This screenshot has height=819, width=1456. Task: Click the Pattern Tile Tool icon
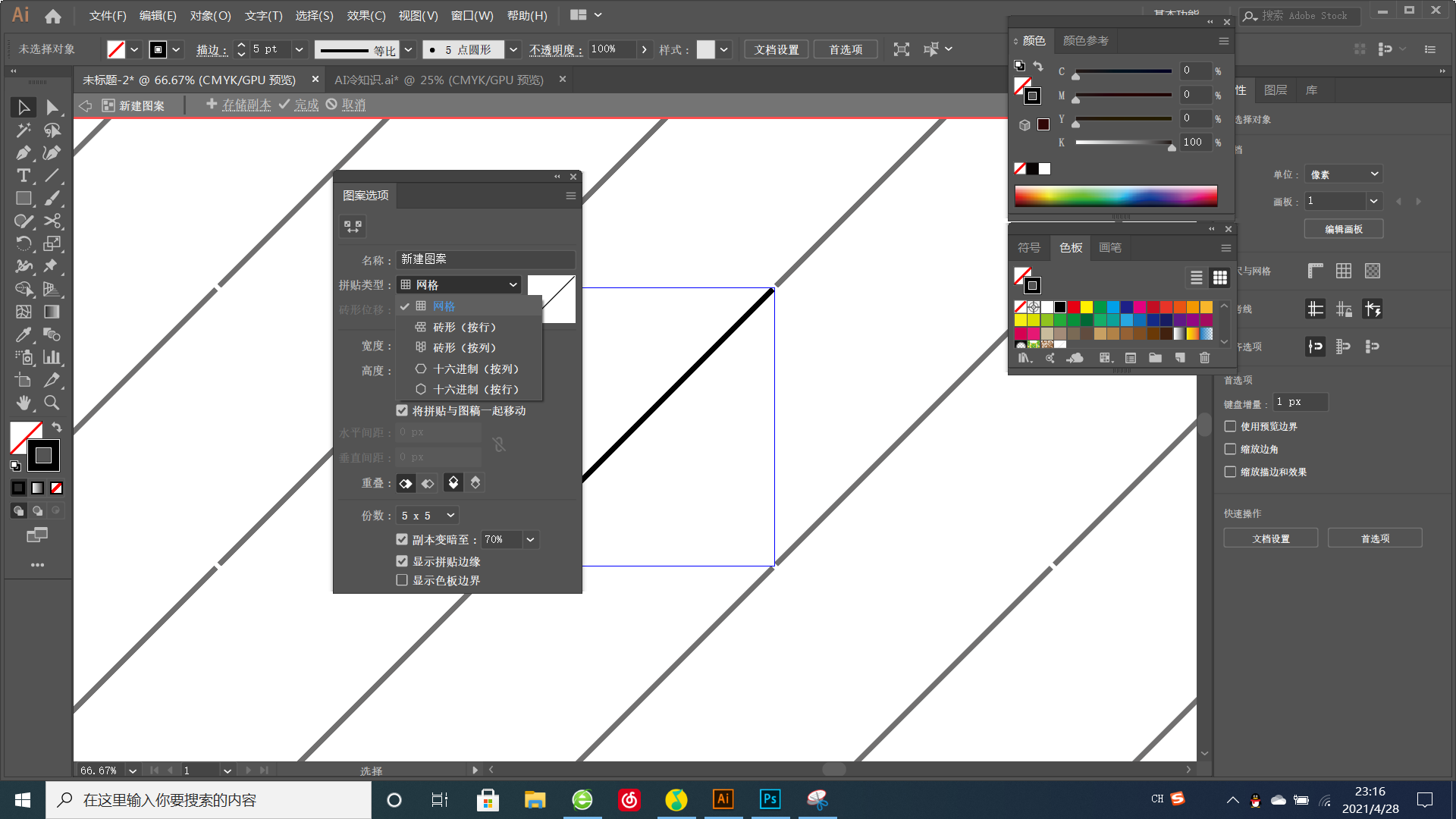pos(353,226)
